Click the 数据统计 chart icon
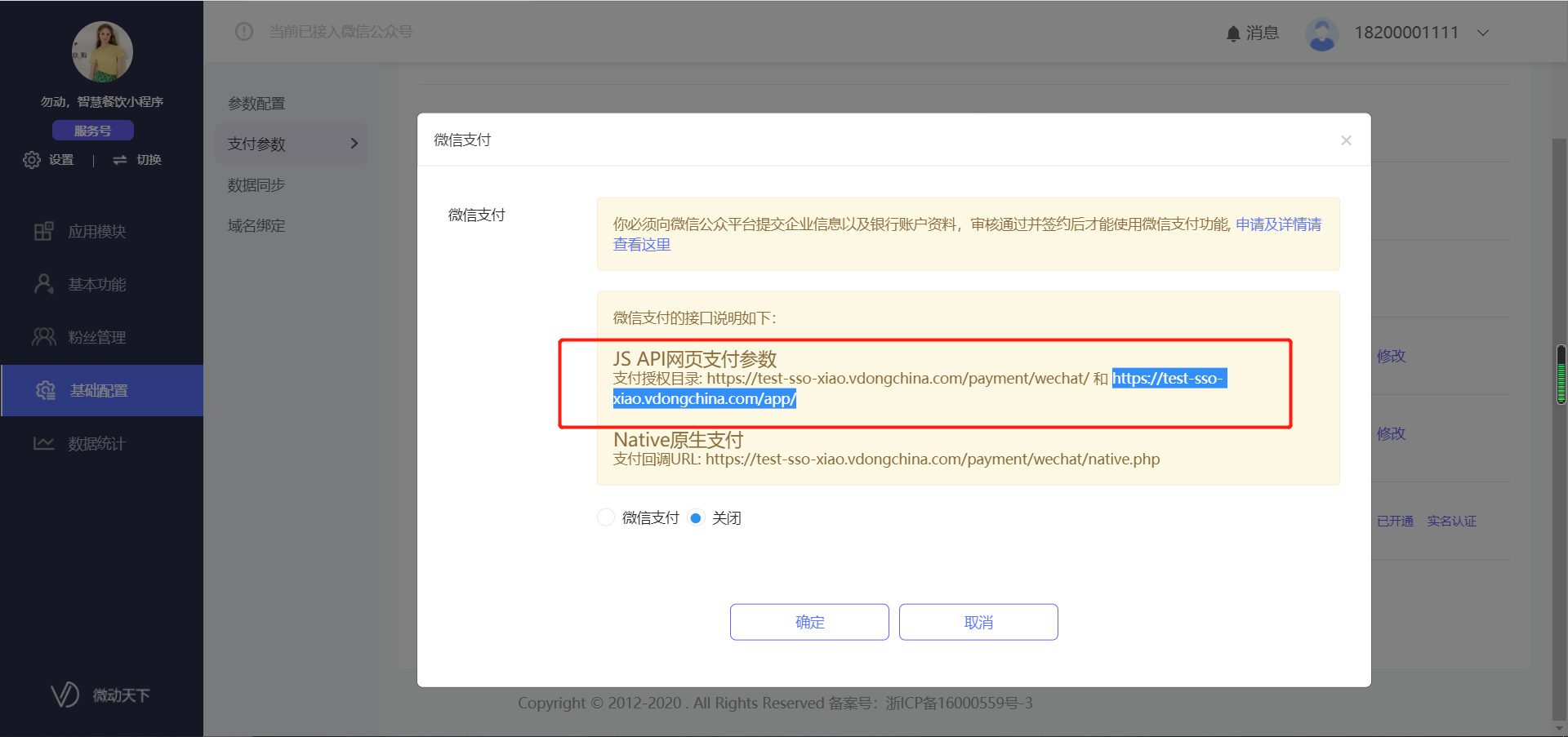The height and width of the screenshot is (737, 1568). pos(44,443)
